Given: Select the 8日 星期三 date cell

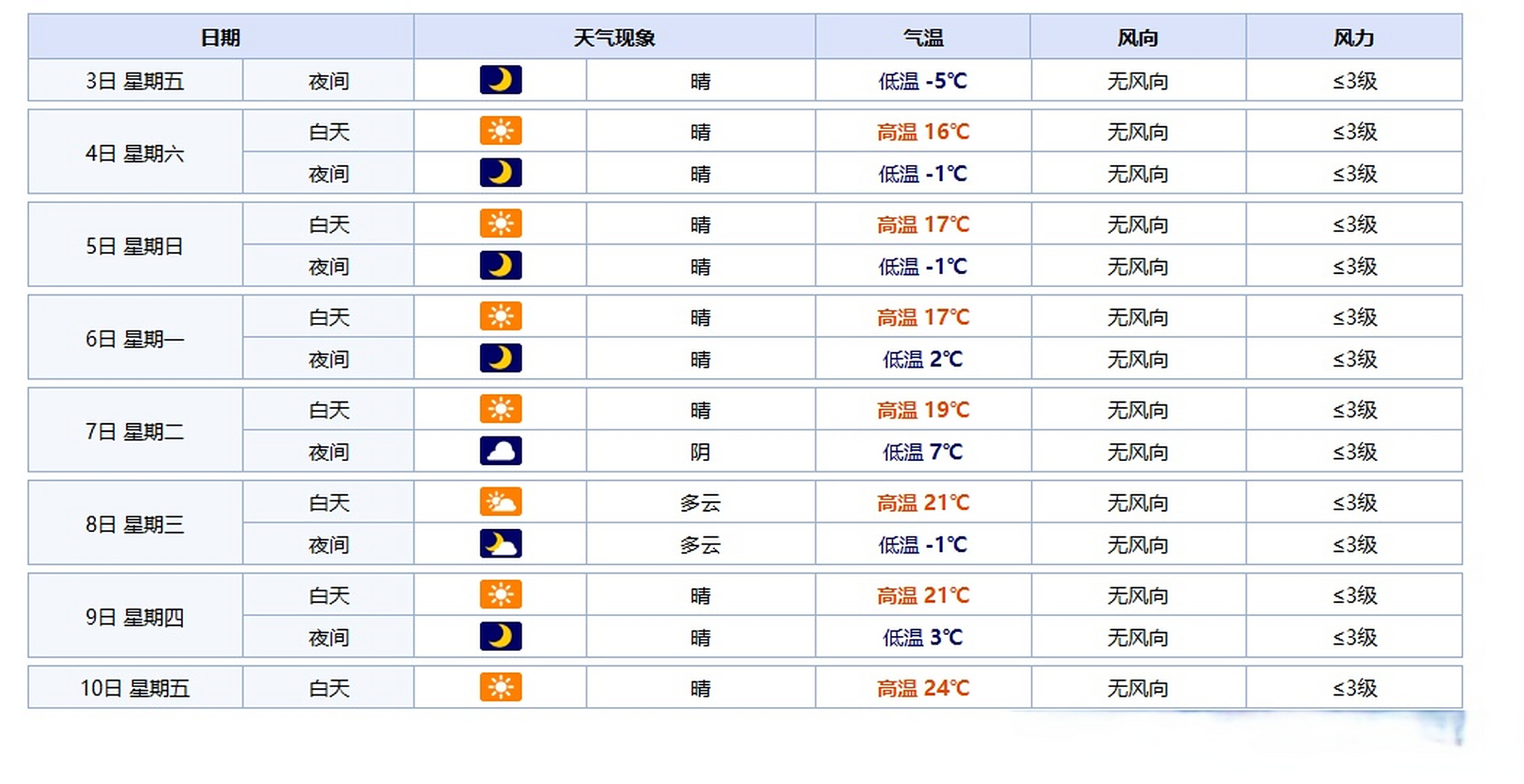Looking at the screenshot, I should 135,524.
